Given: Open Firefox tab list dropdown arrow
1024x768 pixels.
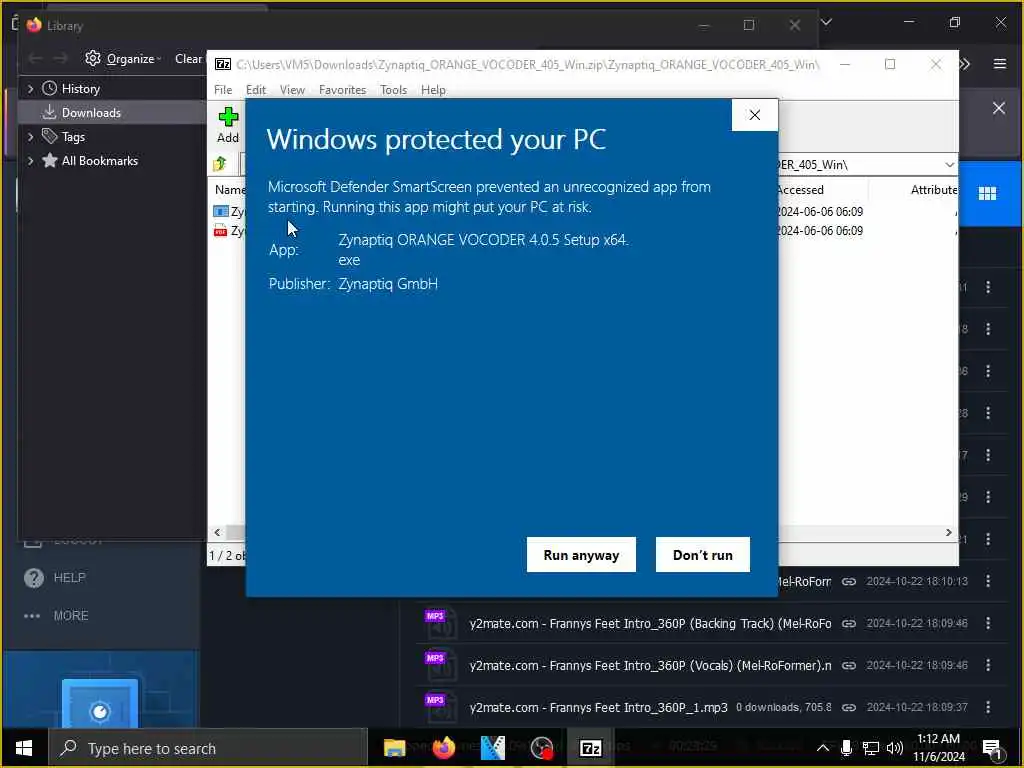Looking at the screenshot, I should (826, 22).
